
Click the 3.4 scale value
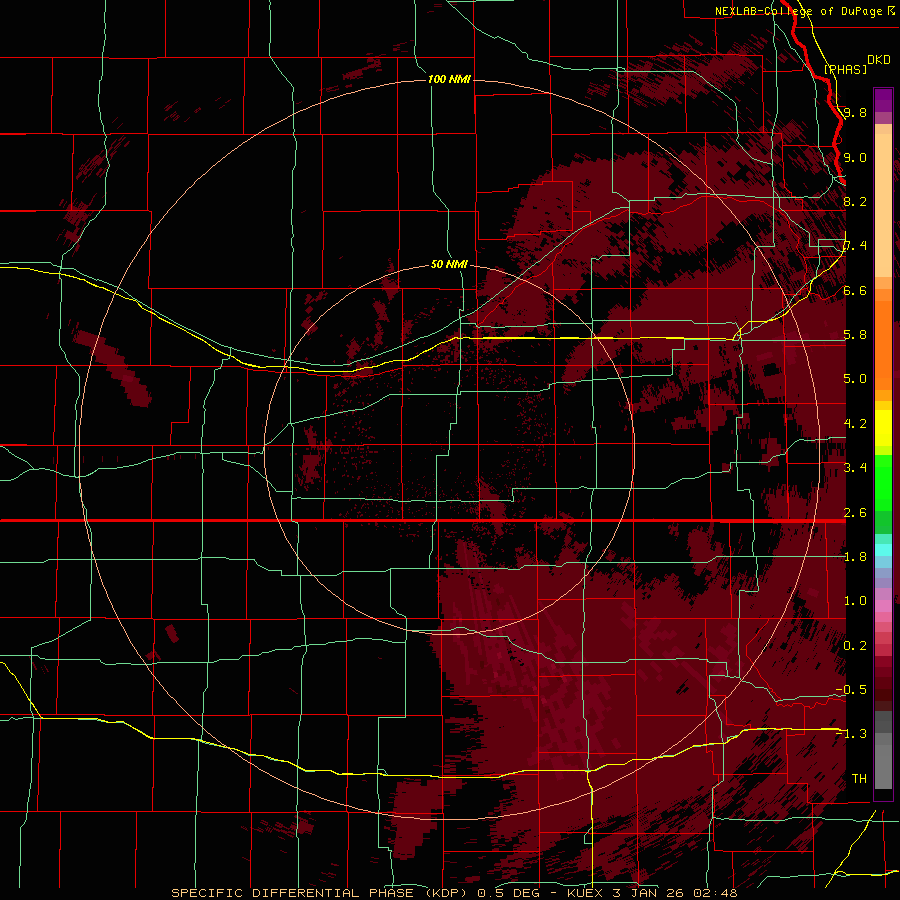[855, 468]
